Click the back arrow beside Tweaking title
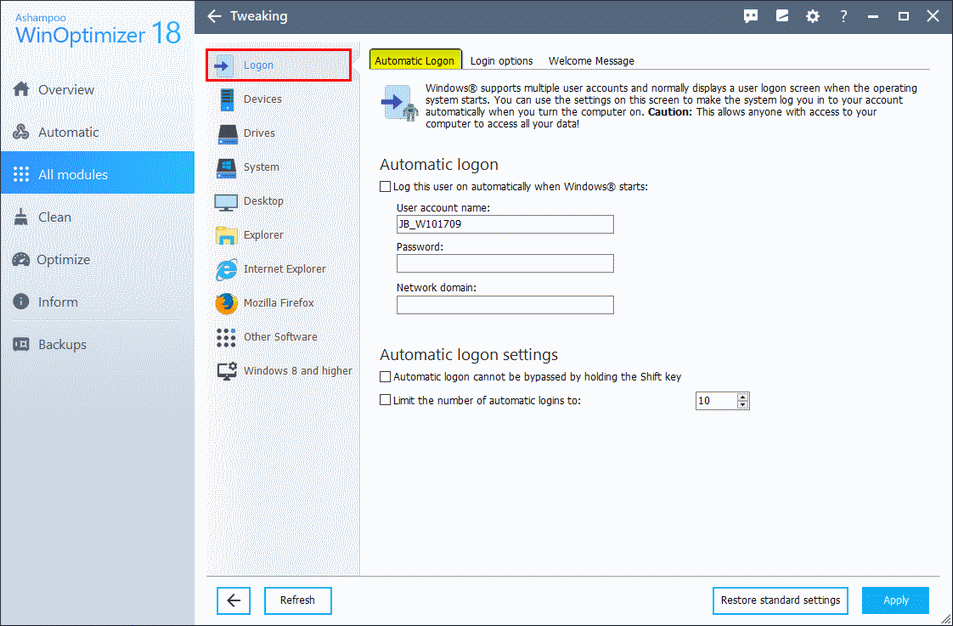 (x=214, y=16)
